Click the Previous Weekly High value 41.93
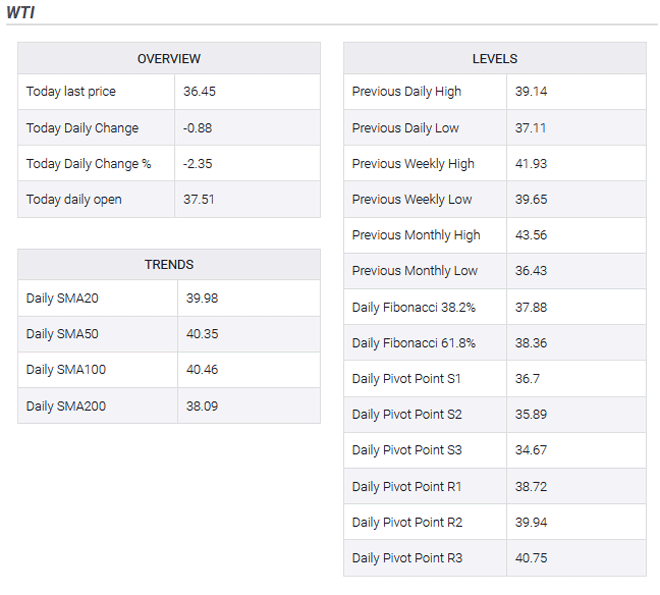The height and width of the screenshot is (595, 660). 531,164
